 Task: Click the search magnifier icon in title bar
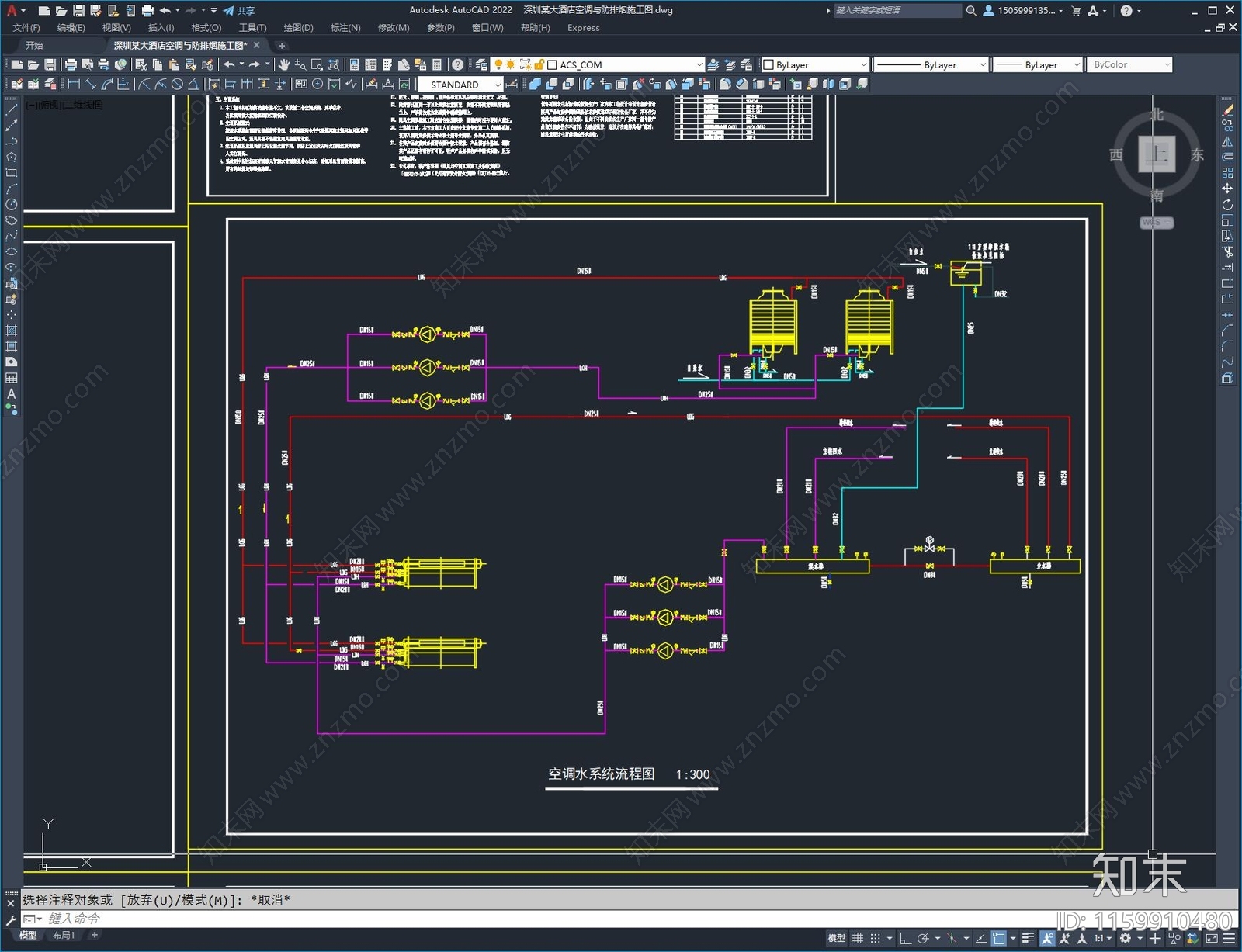[971, 11]
